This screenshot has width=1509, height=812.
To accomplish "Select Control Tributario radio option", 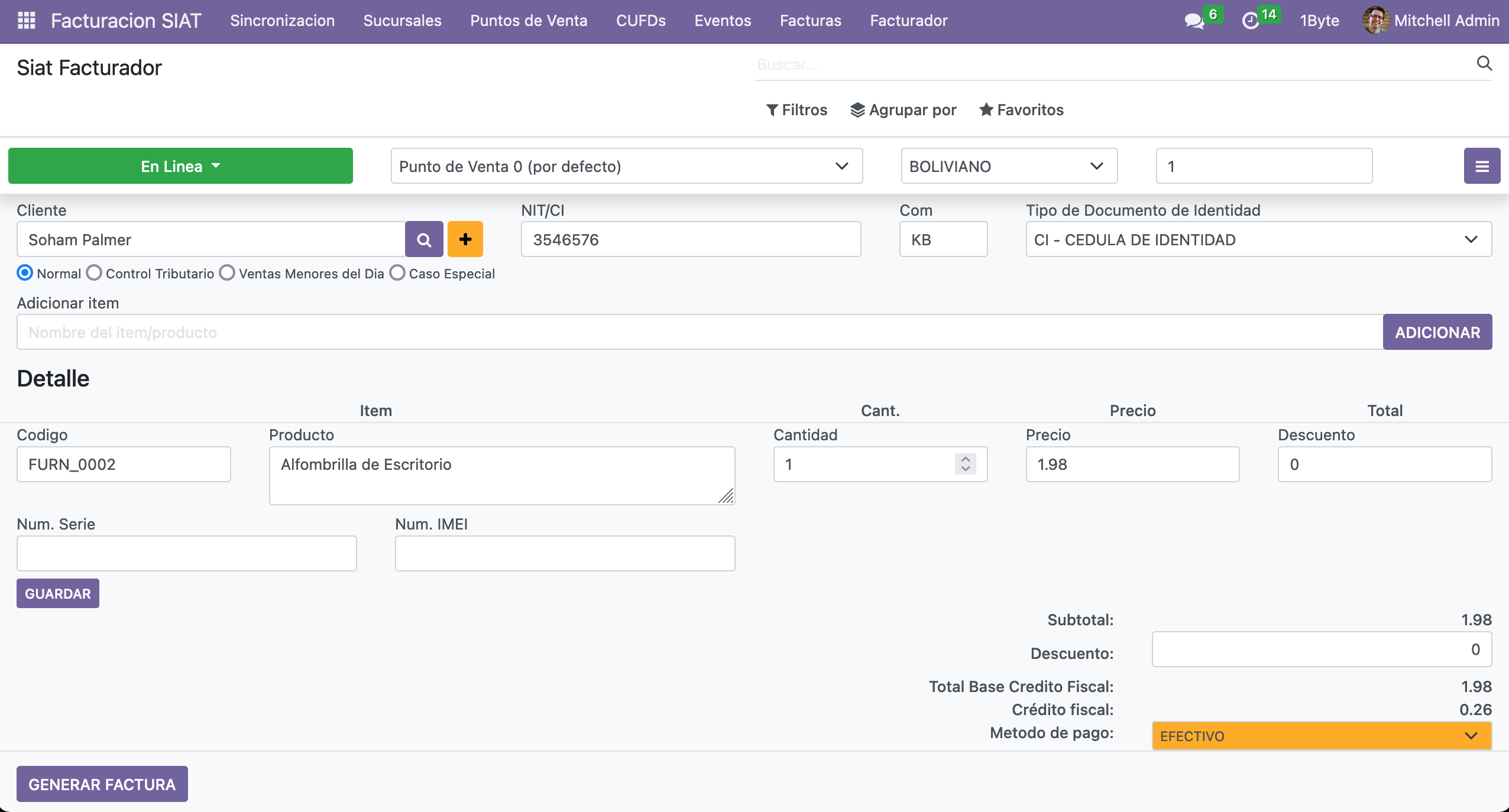I will (x=94, y=273).
